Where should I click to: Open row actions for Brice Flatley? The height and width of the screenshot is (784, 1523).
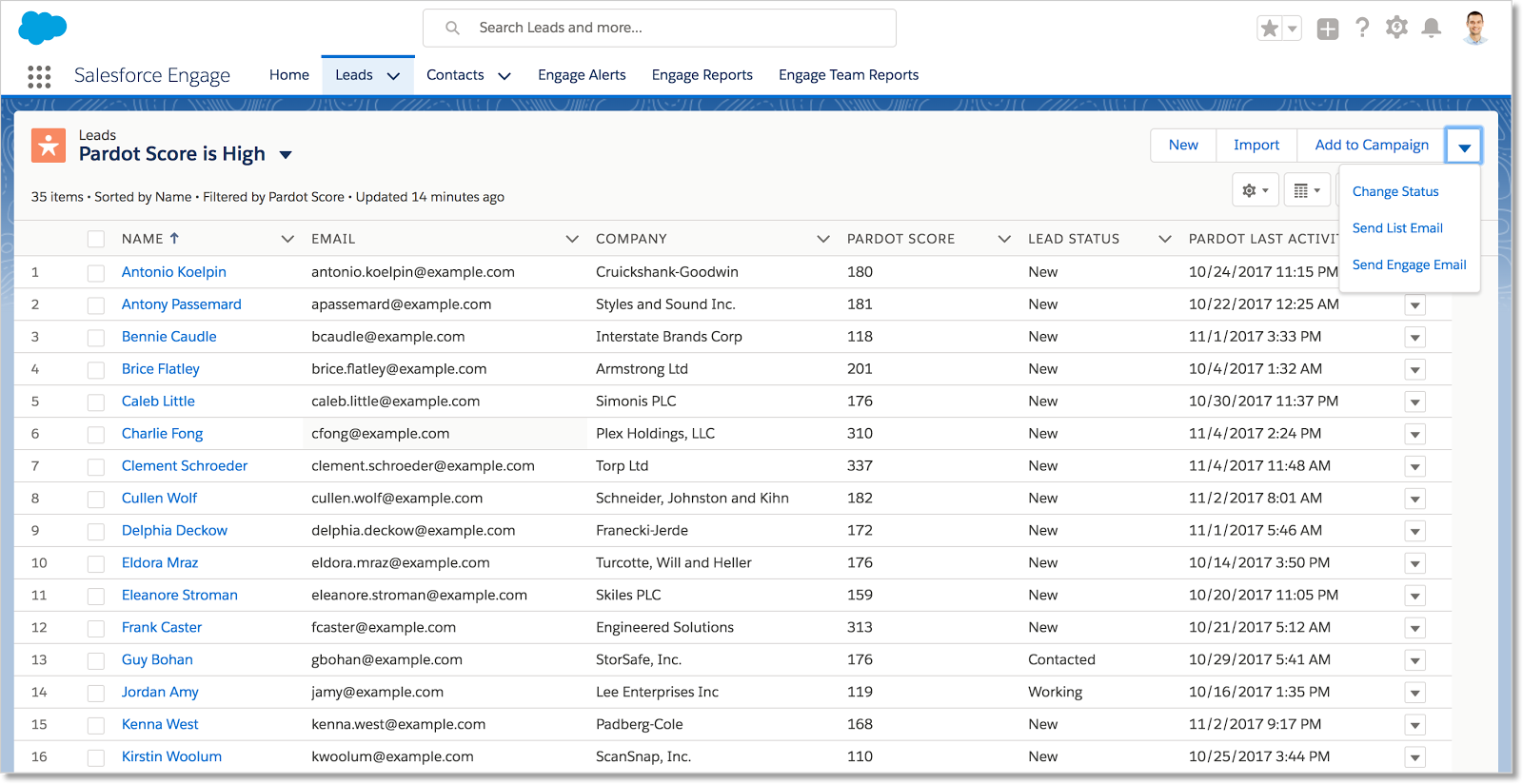[x=1415, y=370]
